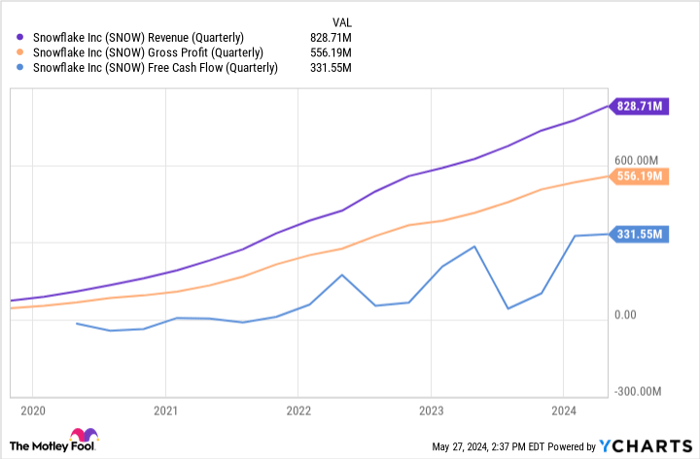This screenshot has width=700, height=459.
Task: Click the orange 556.19M end-of-line flag
Action: [x=641, y=176]
